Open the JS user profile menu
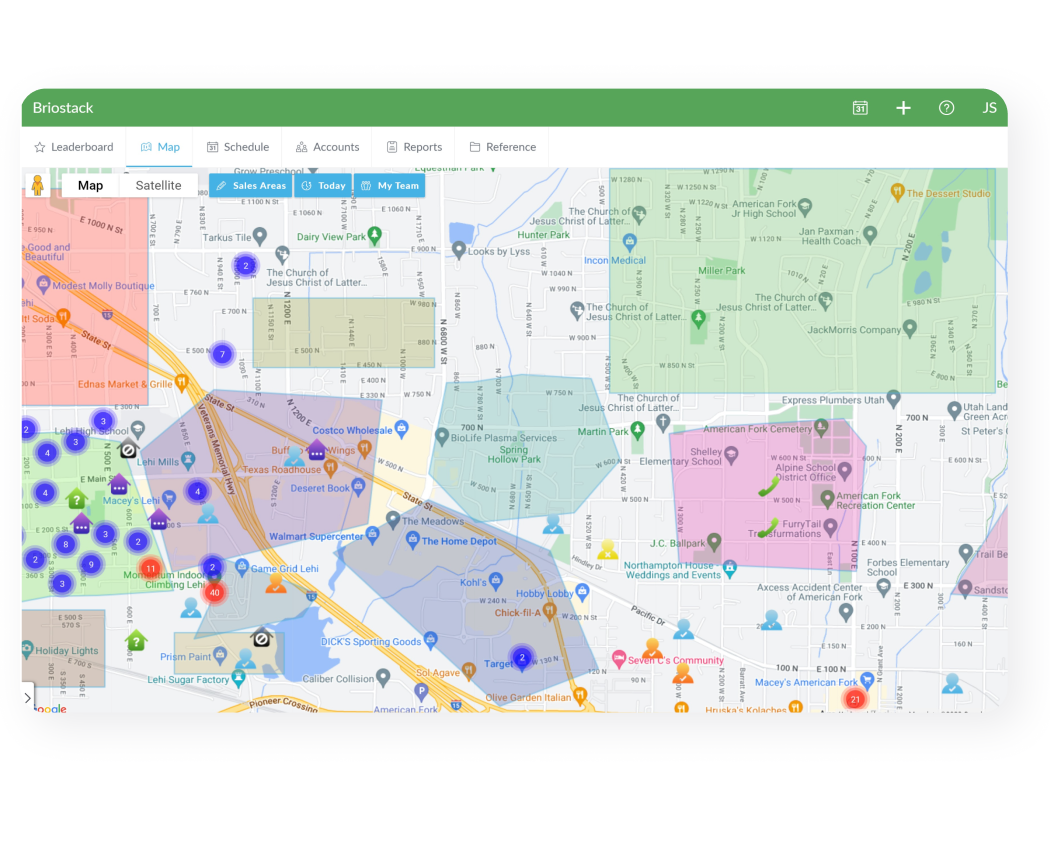Screen dimensions: 1050x851 coord(989,108)
